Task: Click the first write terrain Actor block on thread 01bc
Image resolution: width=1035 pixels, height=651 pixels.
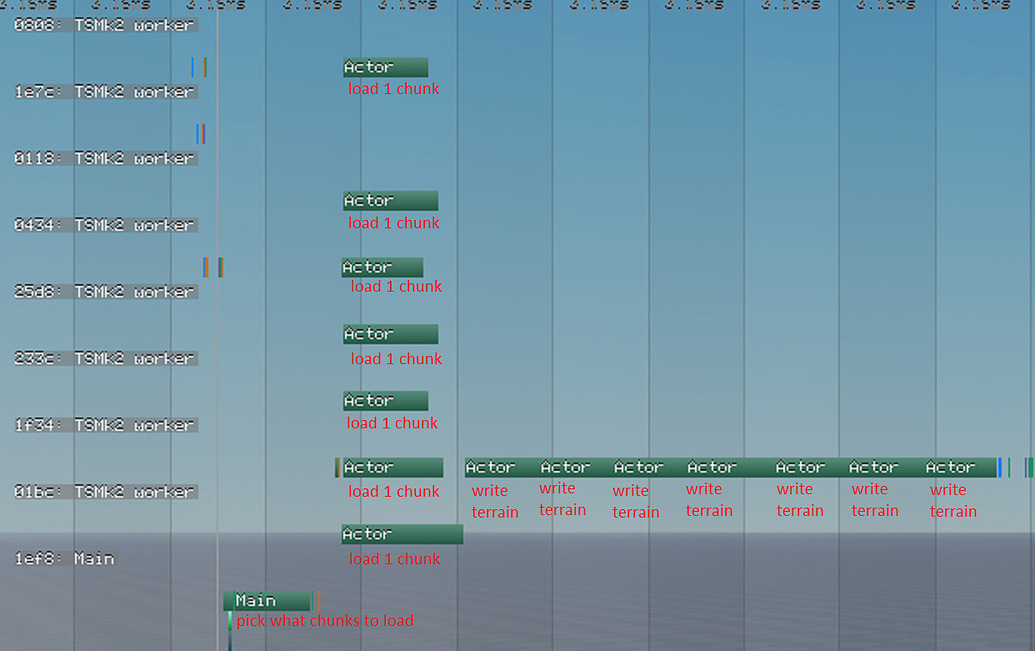Action: click(495, 467)
